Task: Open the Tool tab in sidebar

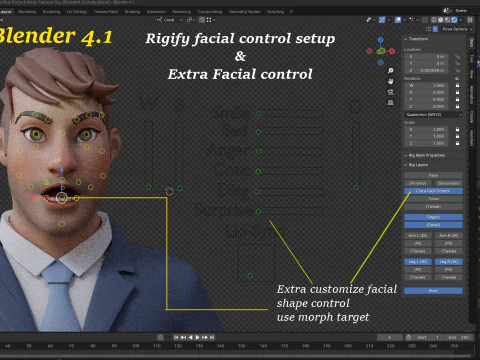Action: point(472,59)
